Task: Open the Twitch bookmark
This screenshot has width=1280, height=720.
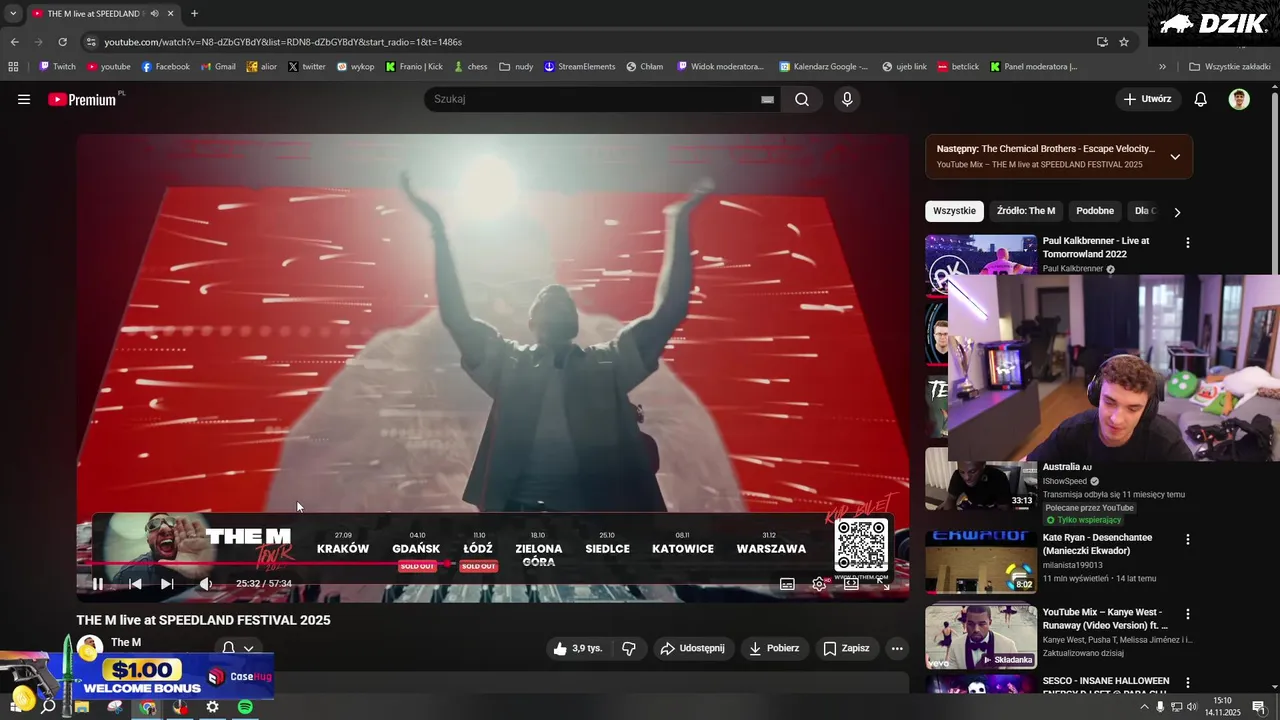Action: [57, 67]
